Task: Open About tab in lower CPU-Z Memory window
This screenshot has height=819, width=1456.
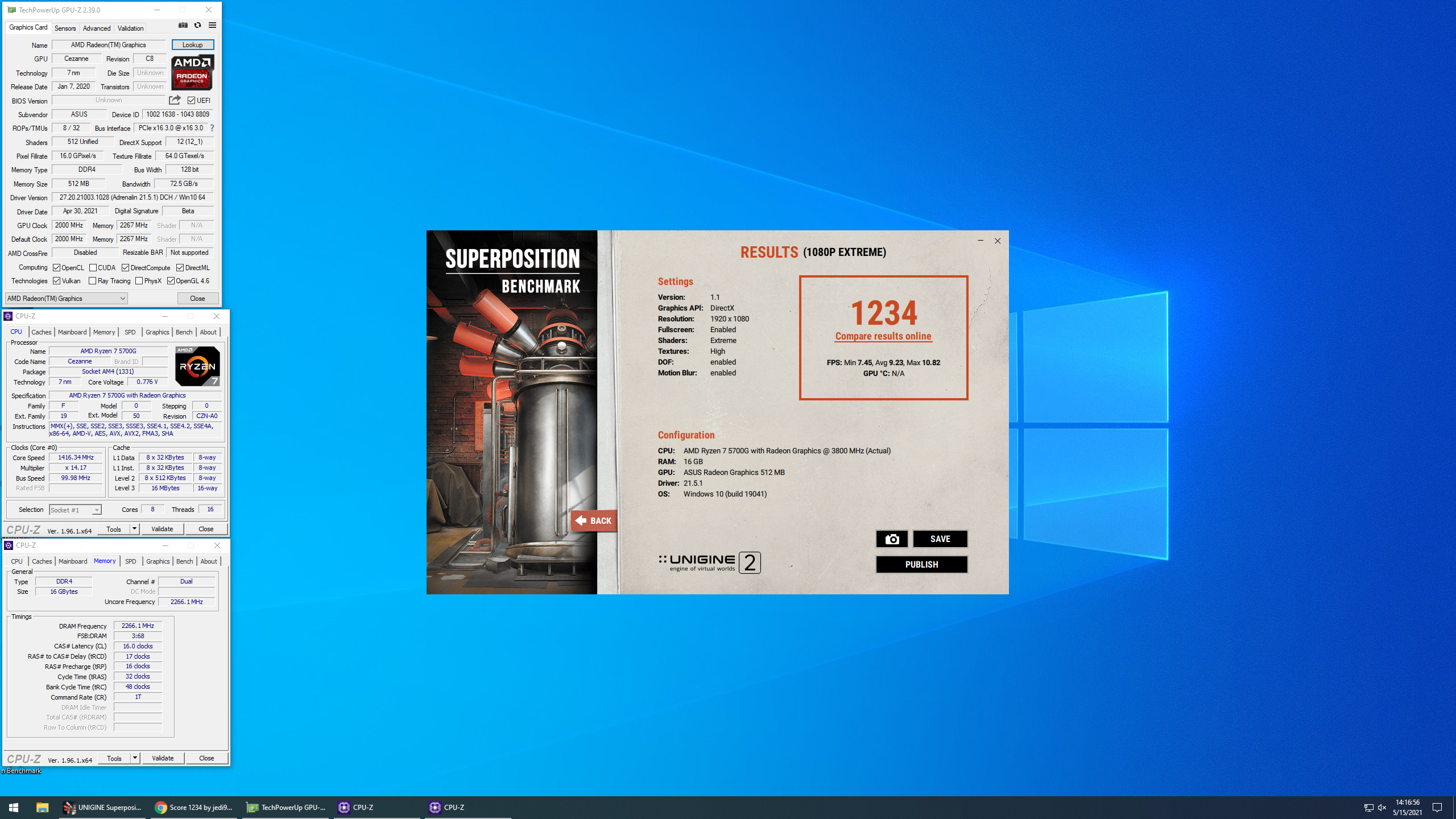Action: pyautogui.click(x=209, y=561)
